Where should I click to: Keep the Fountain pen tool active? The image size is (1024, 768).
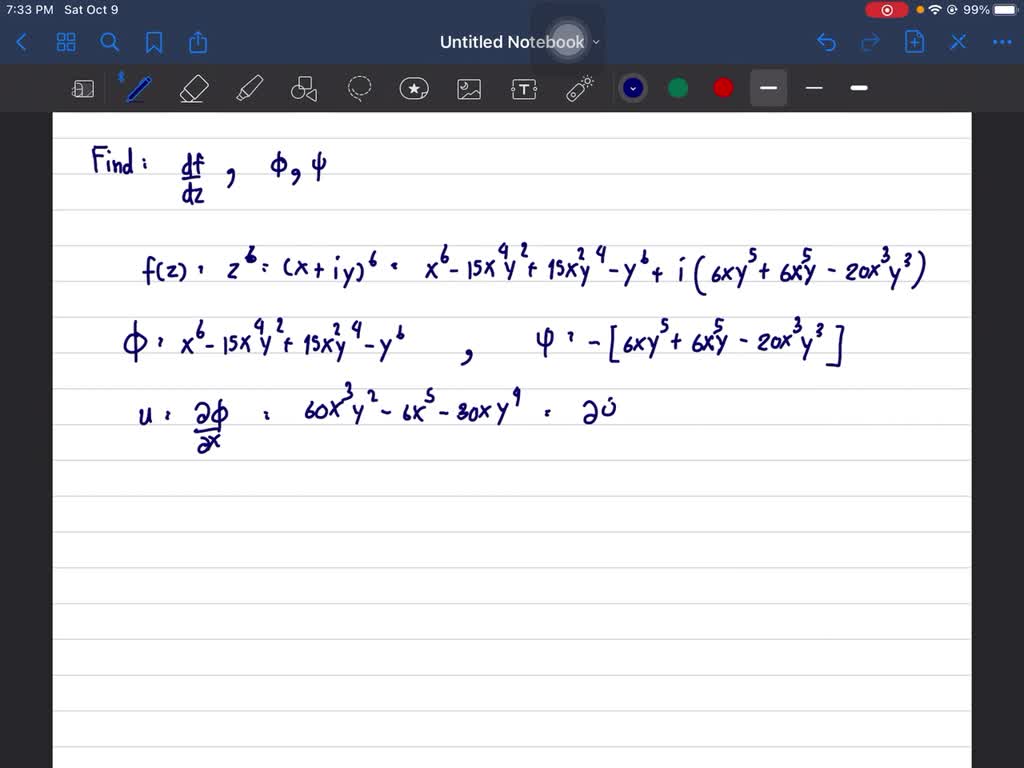click(x=137, y=88)
